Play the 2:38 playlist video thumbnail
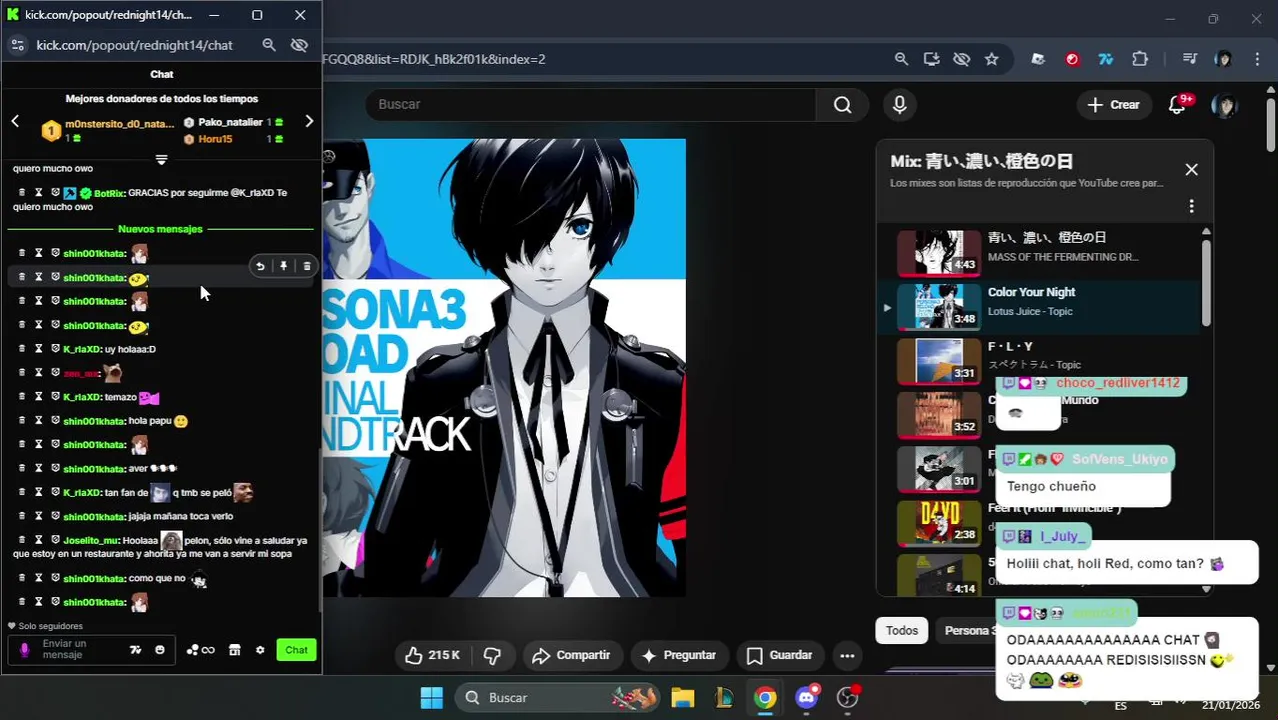Image resolution: width=1278 pixels, height=720 pixels. point(939,522)
